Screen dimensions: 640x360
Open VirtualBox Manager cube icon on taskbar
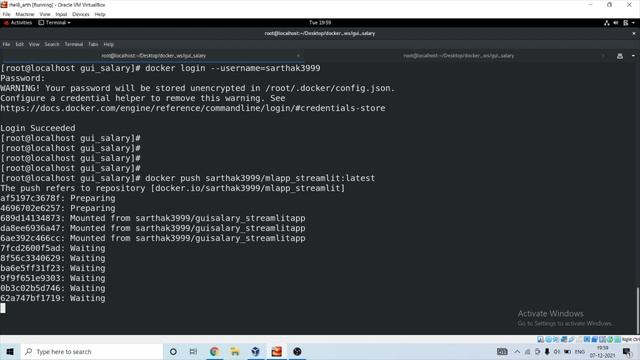[256, 351]
